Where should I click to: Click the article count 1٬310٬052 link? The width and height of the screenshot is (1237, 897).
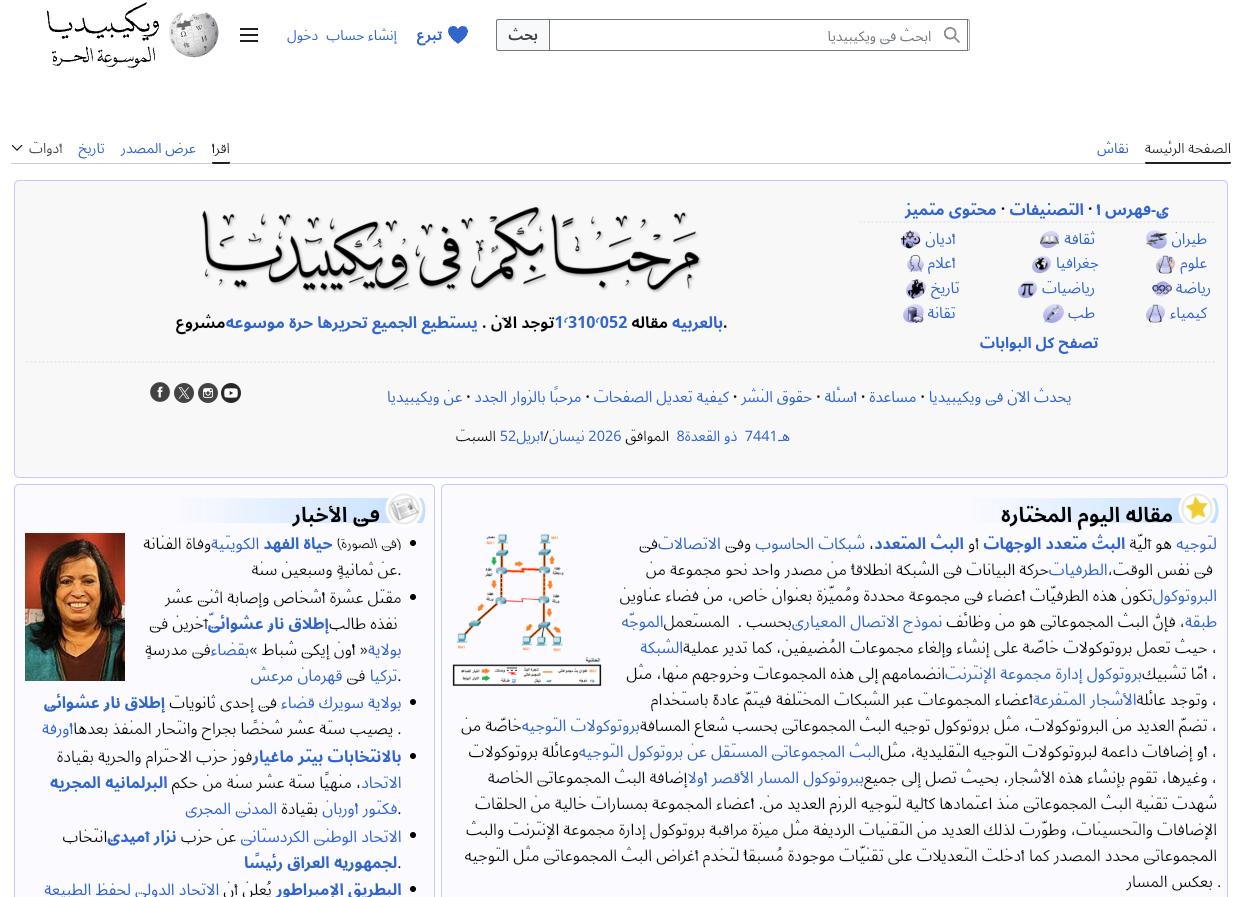(591, 323)
